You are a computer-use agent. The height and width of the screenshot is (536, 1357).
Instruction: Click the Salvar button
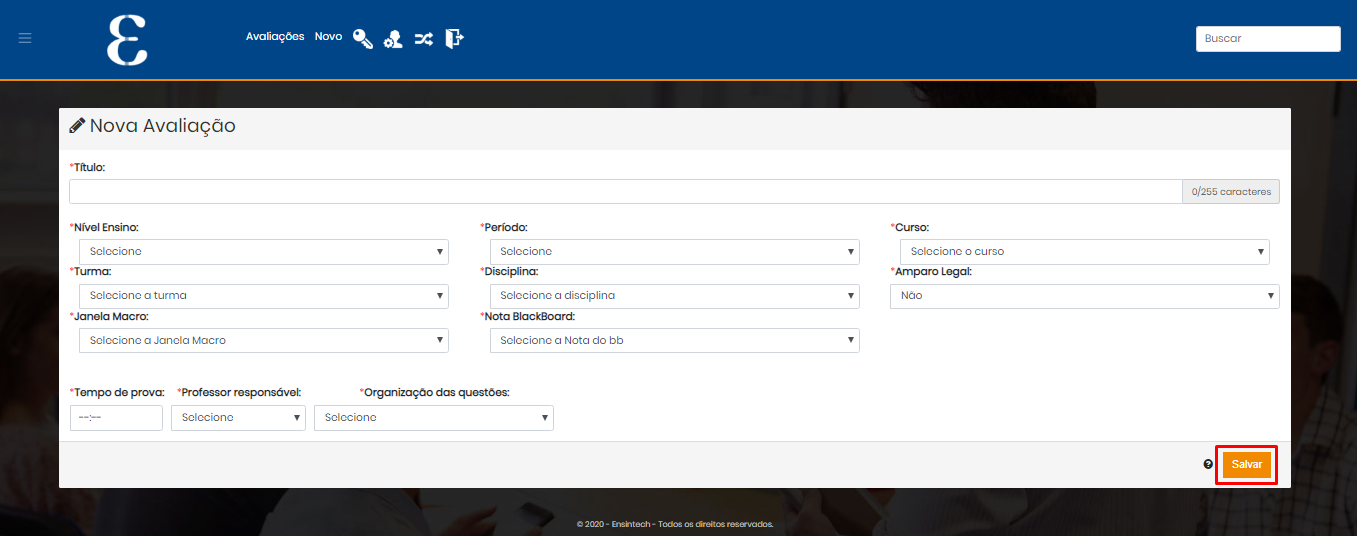(1246, 465)
